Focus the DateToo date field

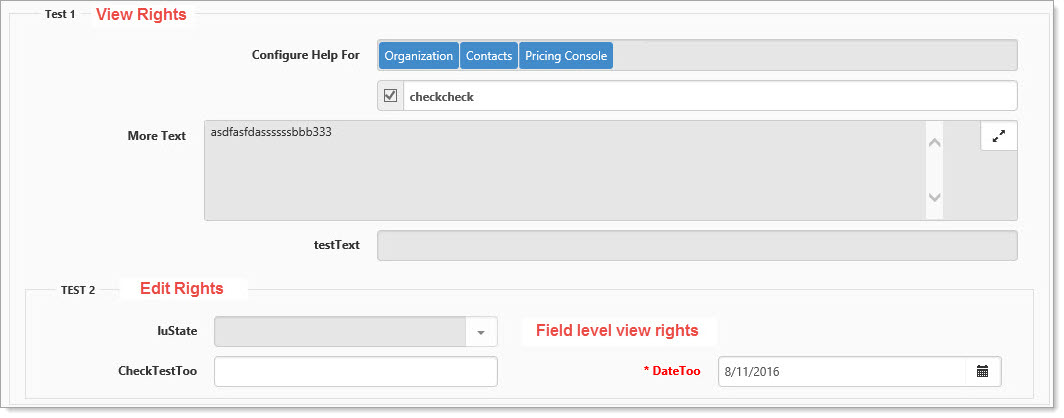pos(840,371)
